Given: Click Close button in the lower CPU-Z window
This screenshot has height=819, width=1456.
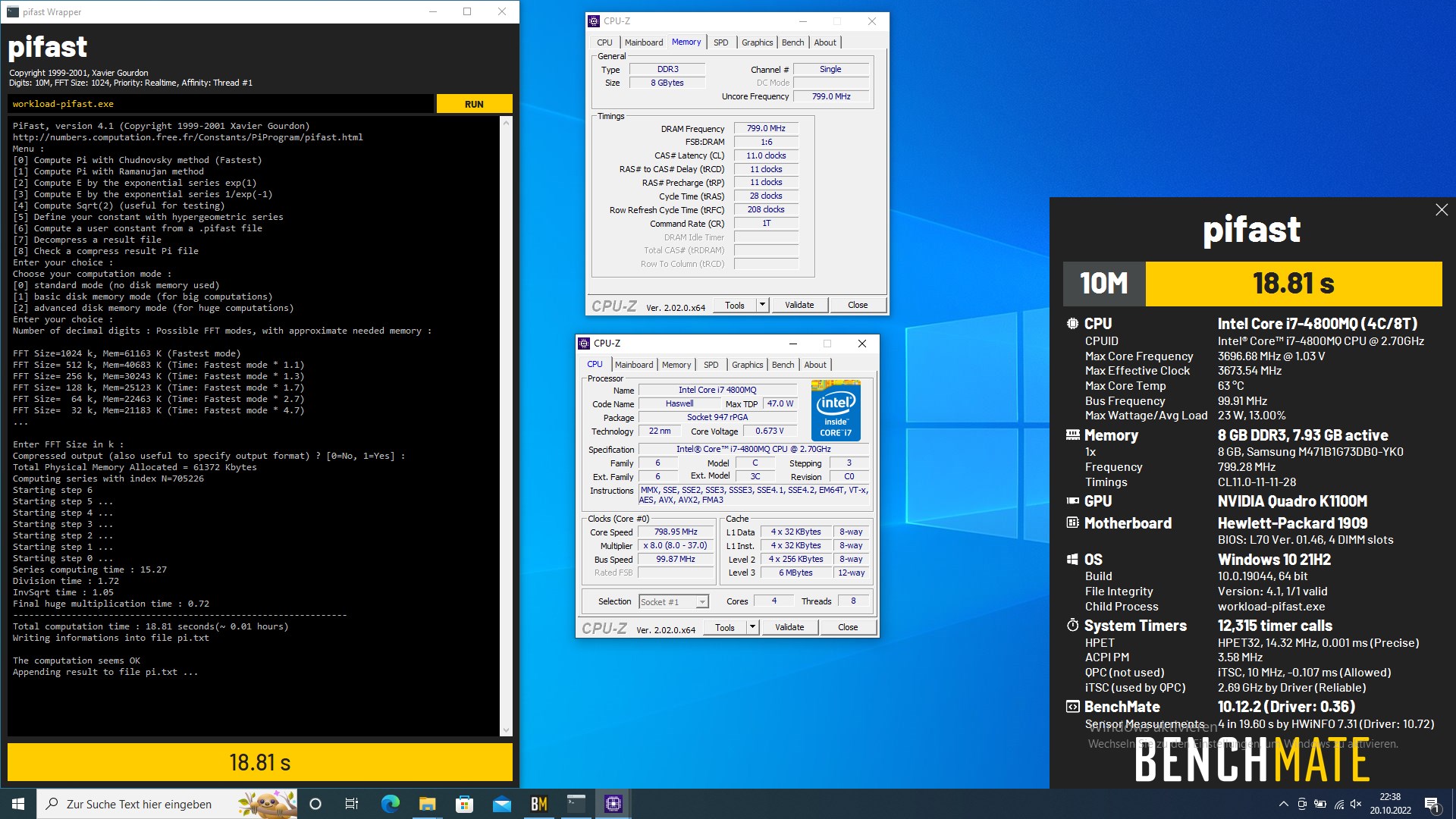Looking at the screenshot, I should point(848,627).
